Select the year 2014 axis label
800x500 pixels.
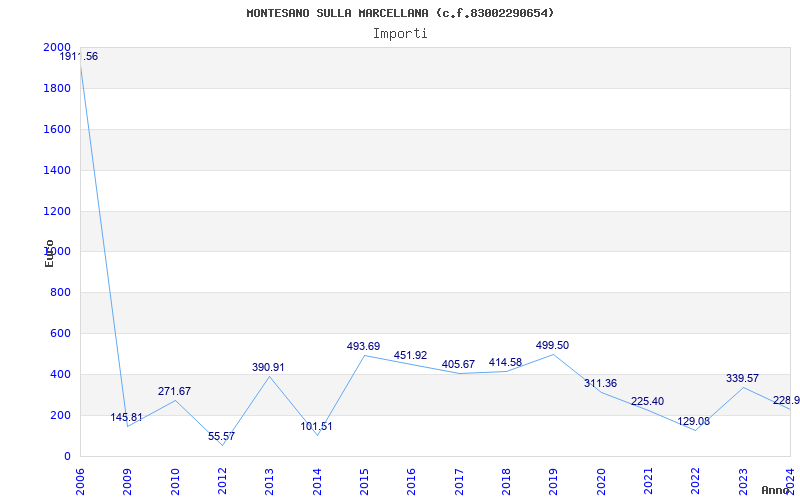(317, 482)
